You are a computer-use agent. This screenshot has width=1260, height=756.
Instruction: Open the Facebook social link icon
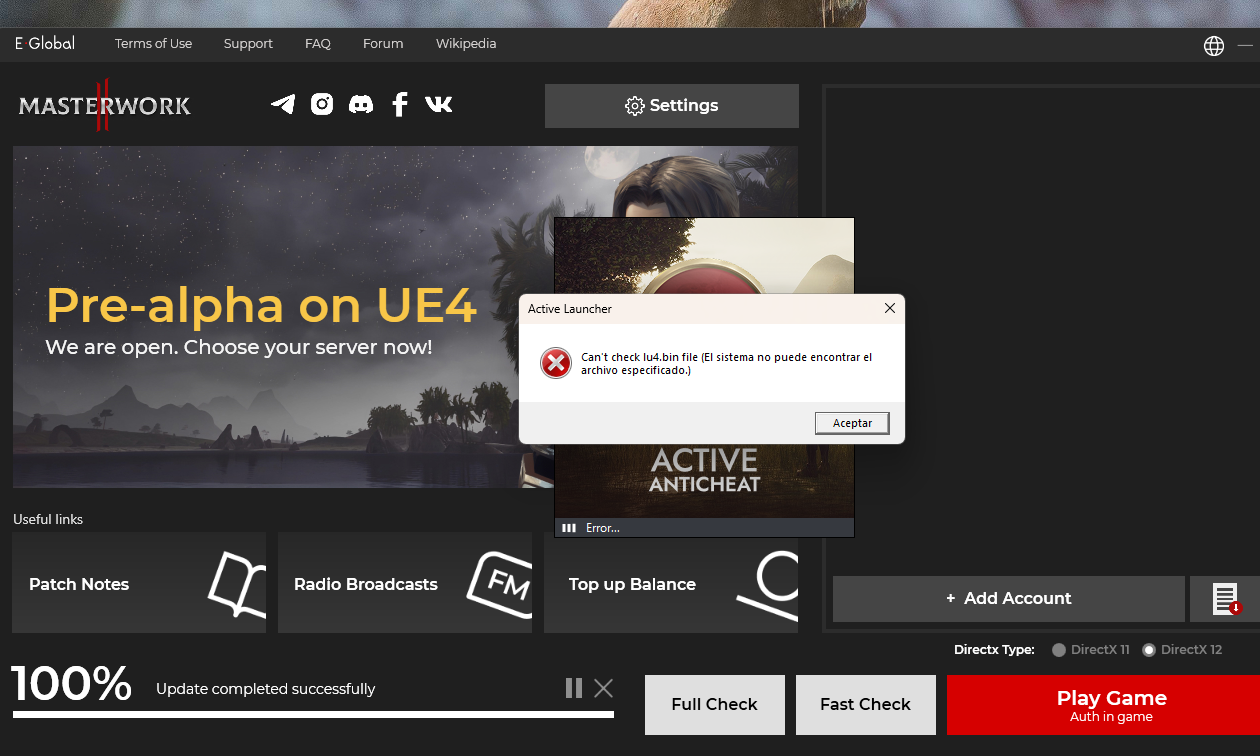tap(400, 104)
